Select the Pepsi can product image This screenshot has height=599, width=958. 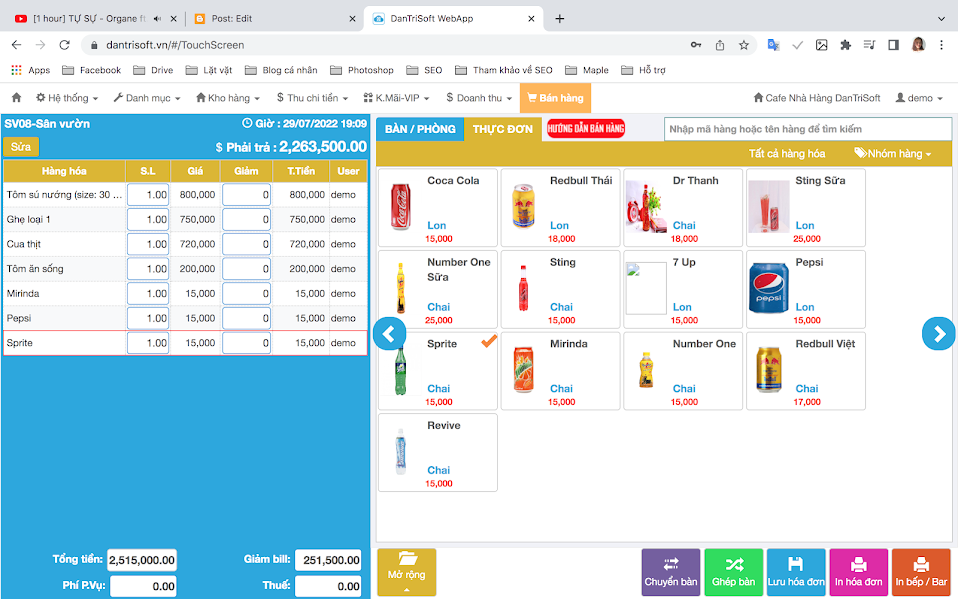[769, 288]
